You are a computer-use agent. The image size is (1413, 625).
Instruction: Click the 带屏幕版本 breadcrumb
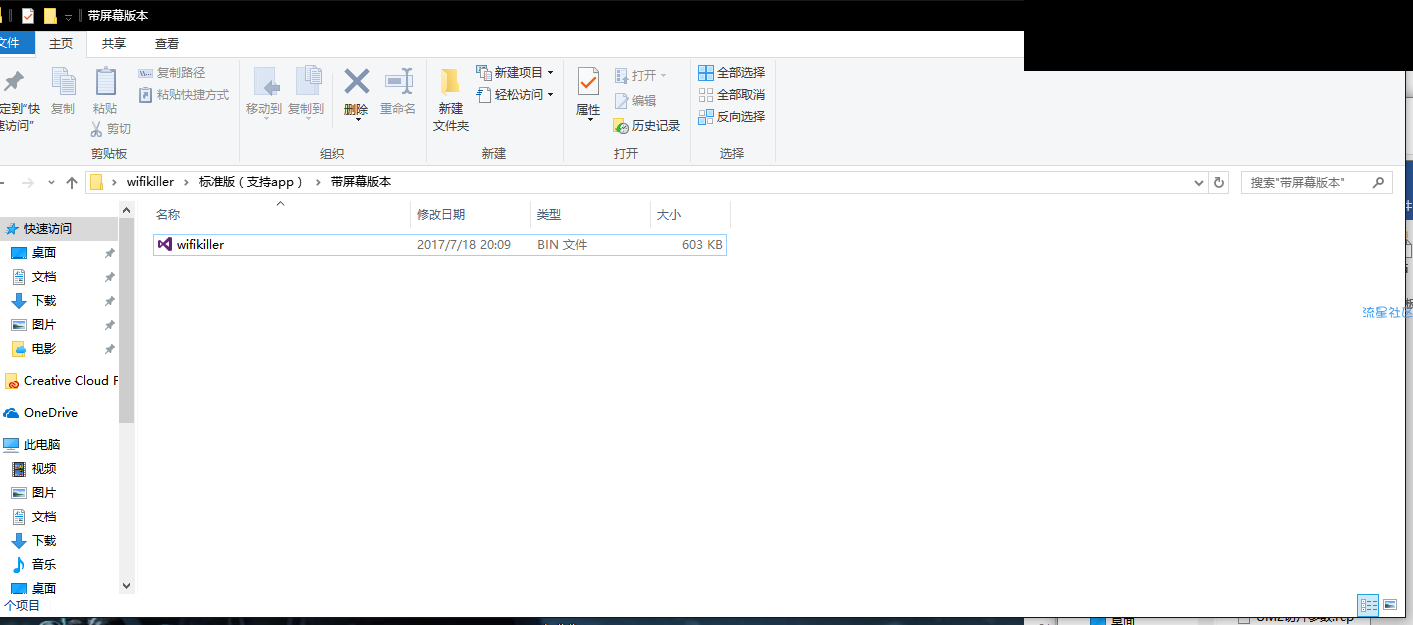(361, 182)
